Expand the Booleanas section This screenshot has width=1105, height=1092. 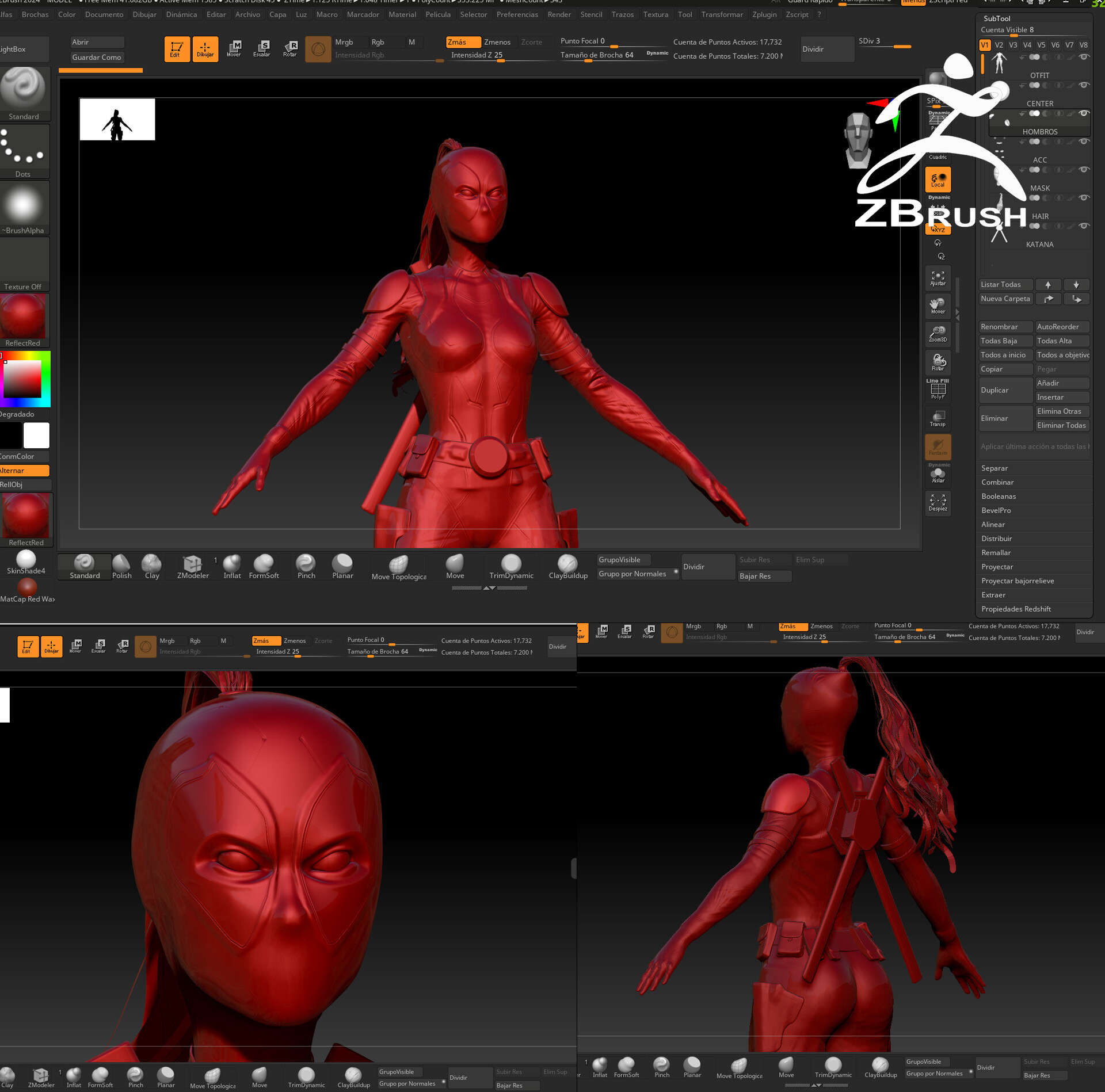click(999, 496)
